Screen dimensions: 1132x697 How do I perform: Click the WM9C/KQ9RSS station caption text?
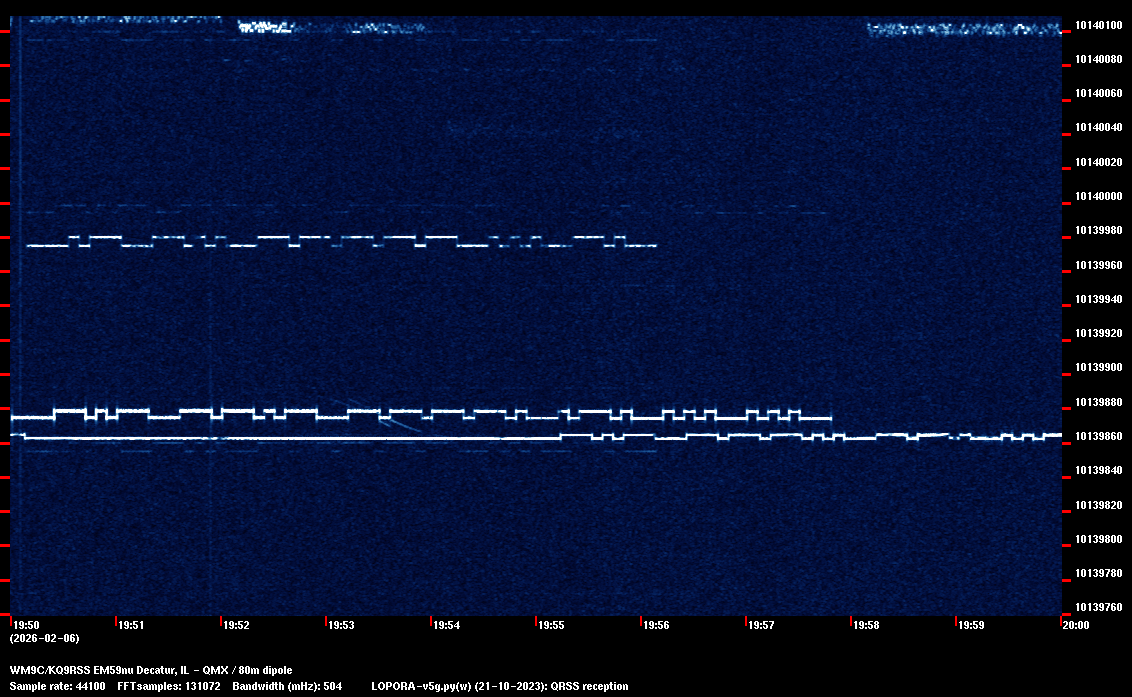pyautogui.click(x=151, y=669)
